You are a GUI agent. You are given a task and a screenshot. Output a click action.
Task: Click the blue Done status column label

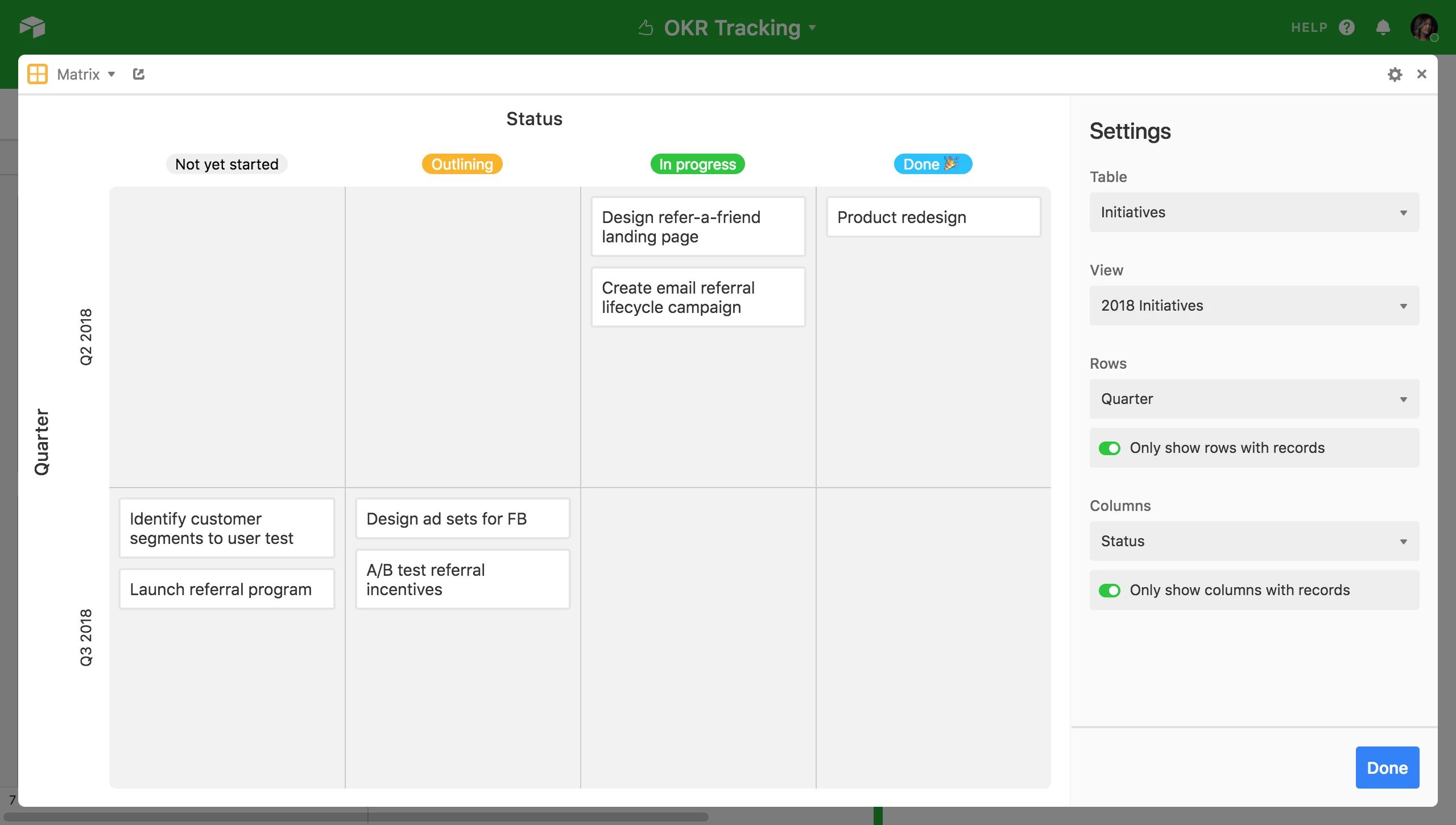point(933,164)
